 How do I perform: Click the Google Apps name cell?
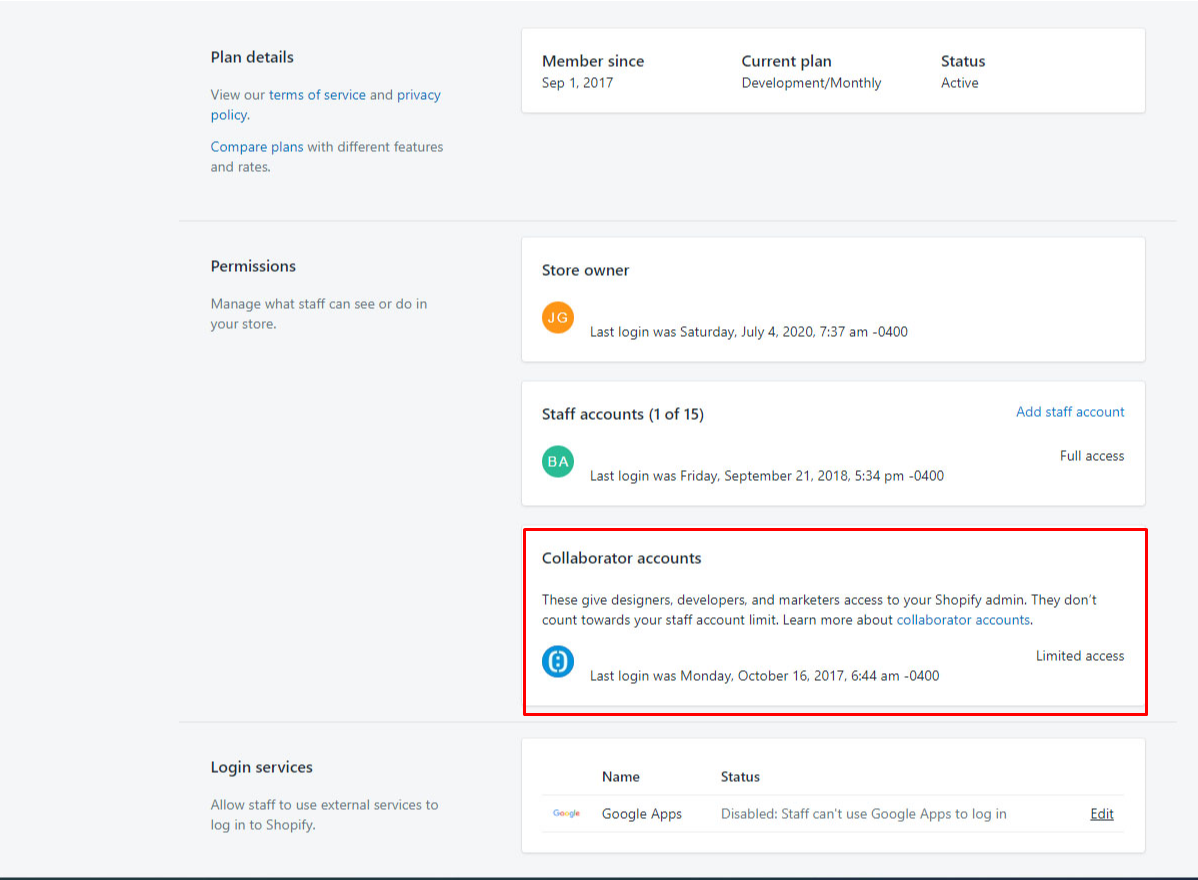click(x=642, y=814)
